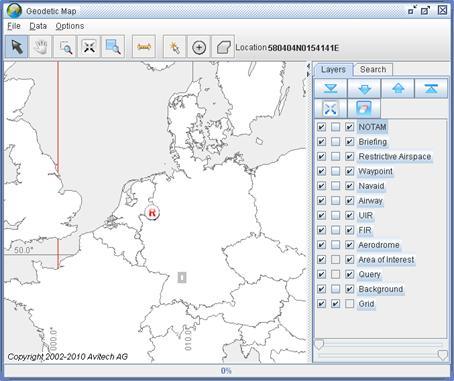The image size is (454, 381).
Task: Toggle first checkbox of Background layer
Action: [321, 289]
